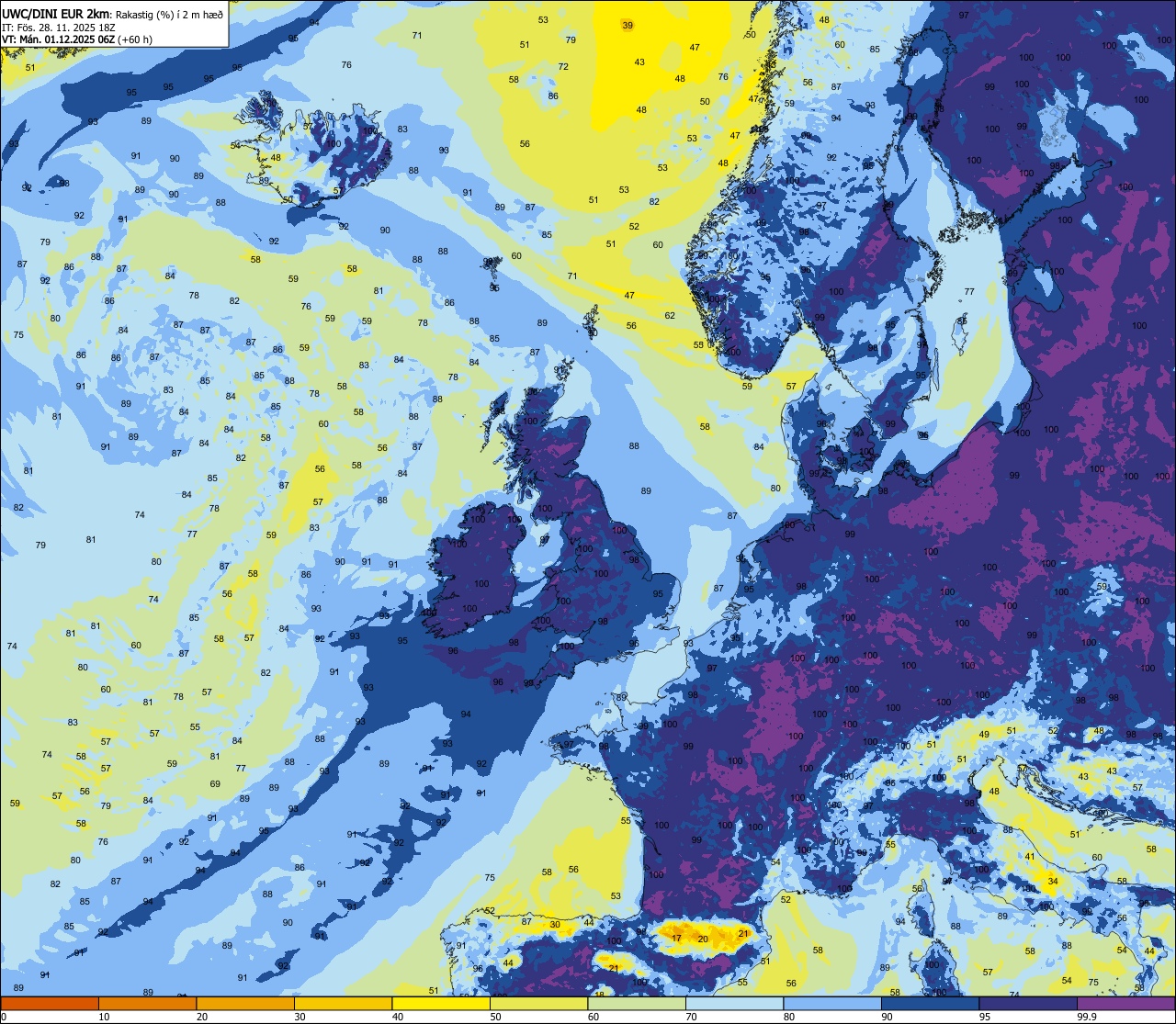
Task: Click the '49' humidity value near the Alps
Action: click(985, 735)
